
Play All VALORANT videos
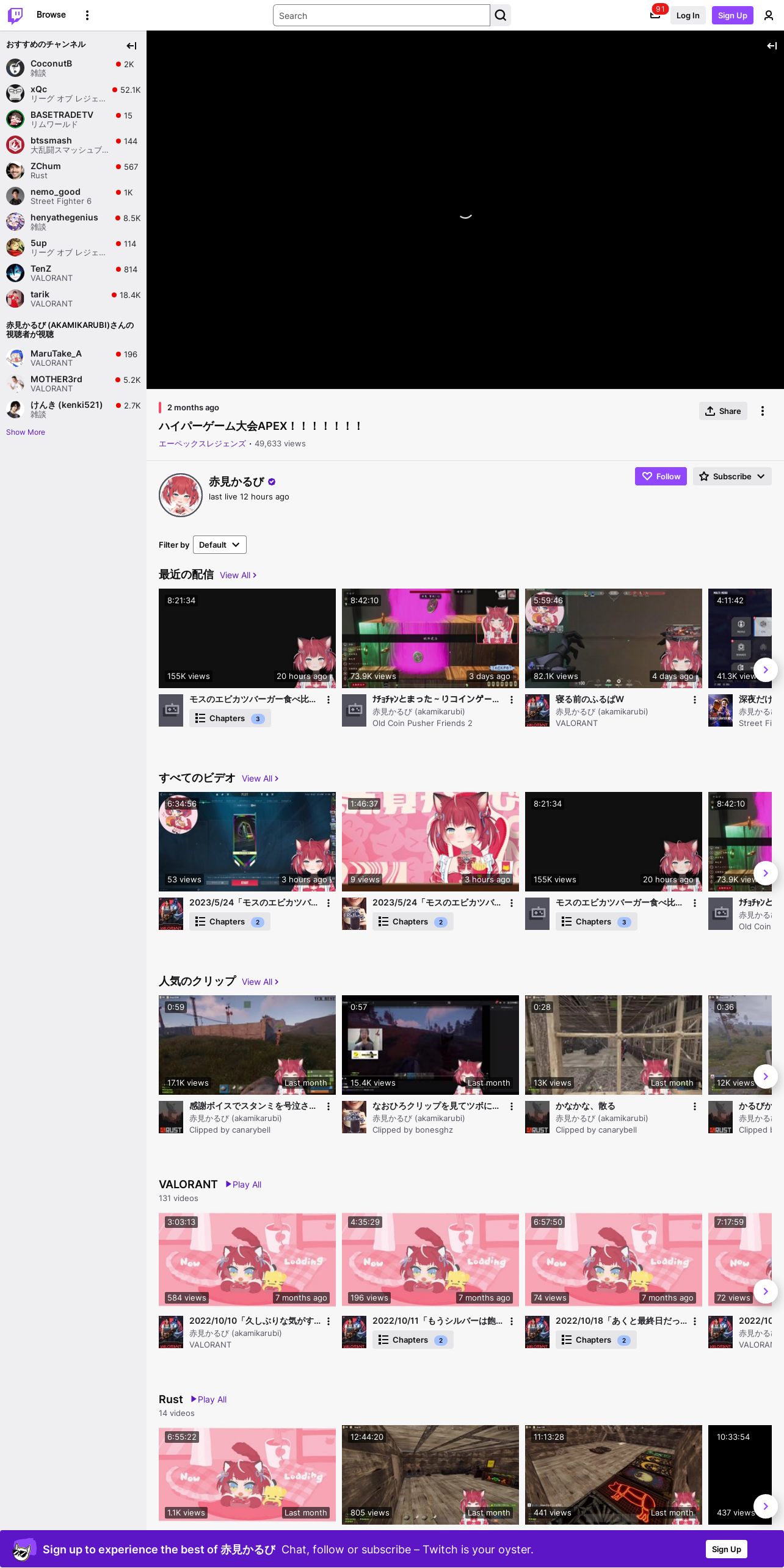[244, 1185]
